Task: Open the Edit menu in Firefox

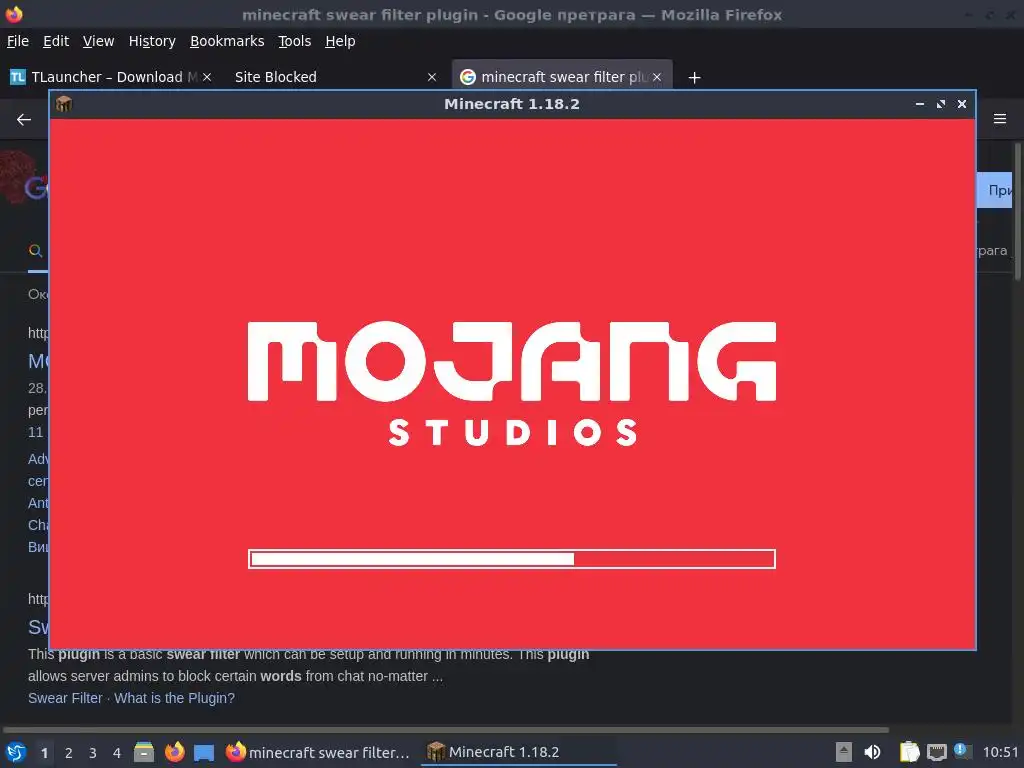Action: coord(56,41)
